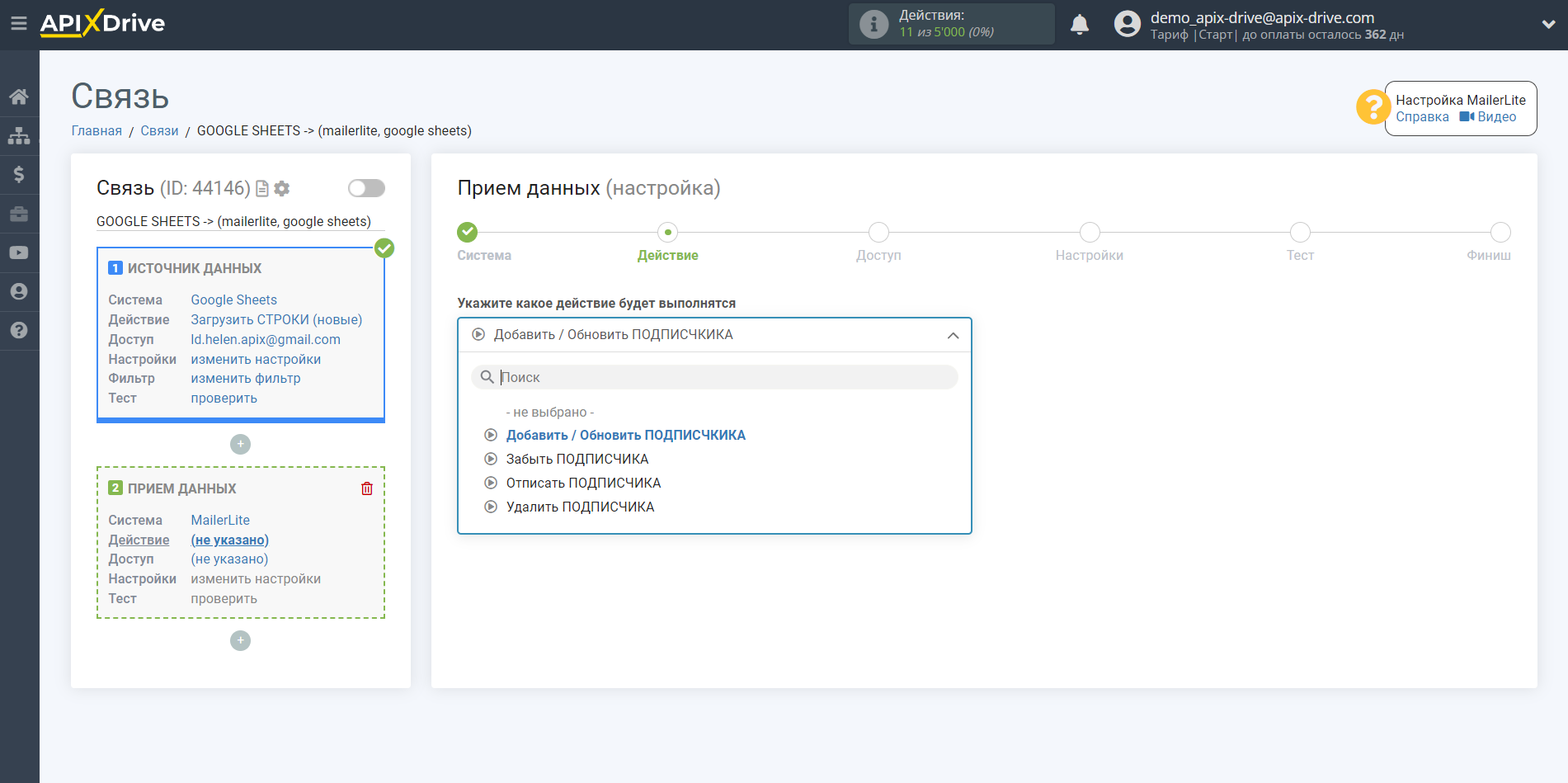Go to Действие step
1568x783 pixels.
[668, 232]
